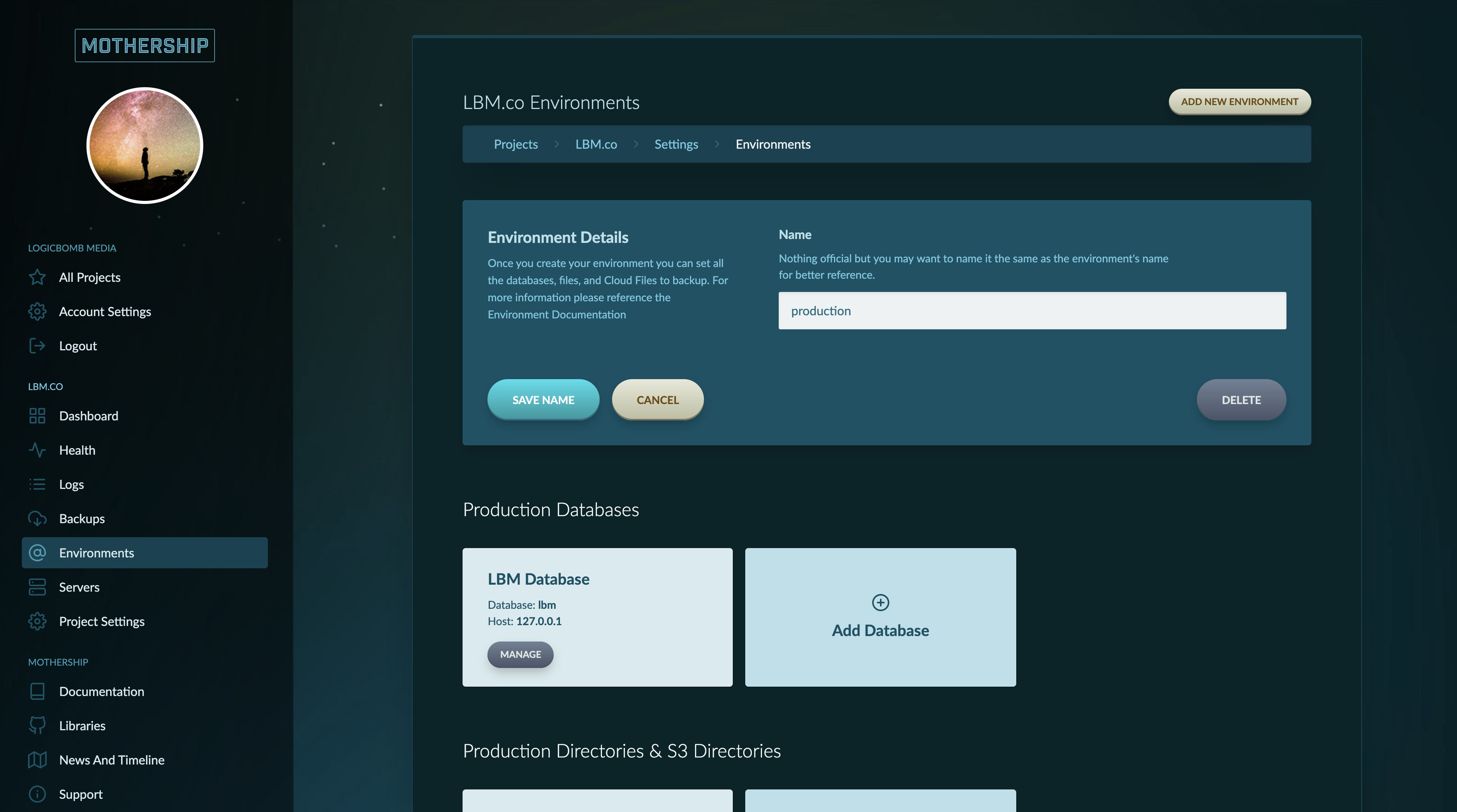The width and height of the screenshot is (1457, 812).
Task: Click the Host 127.0.0.1 text
Action: point(524,621)
